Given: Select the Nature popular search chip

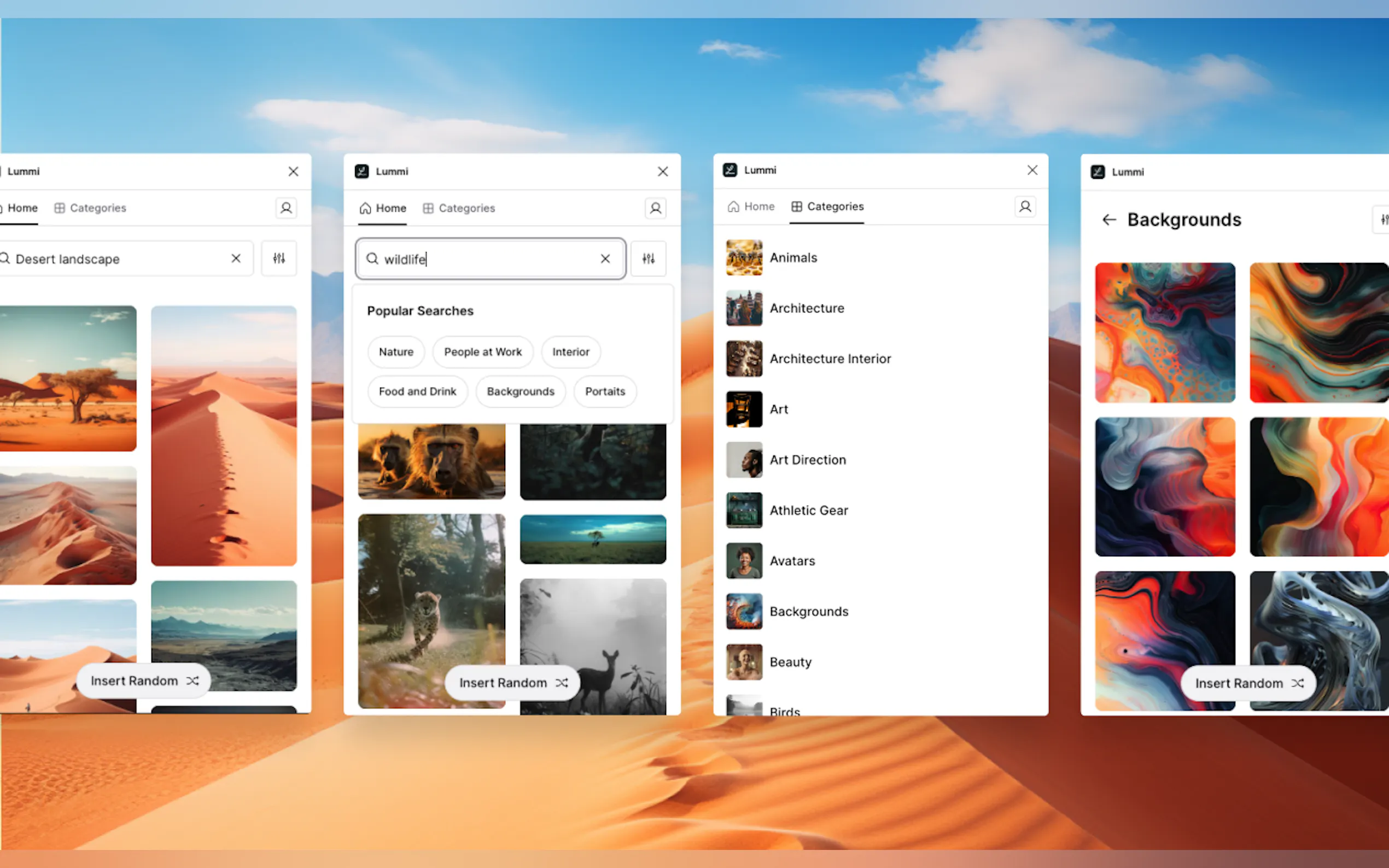Looking at the screenshot, I should pos(395,352).
